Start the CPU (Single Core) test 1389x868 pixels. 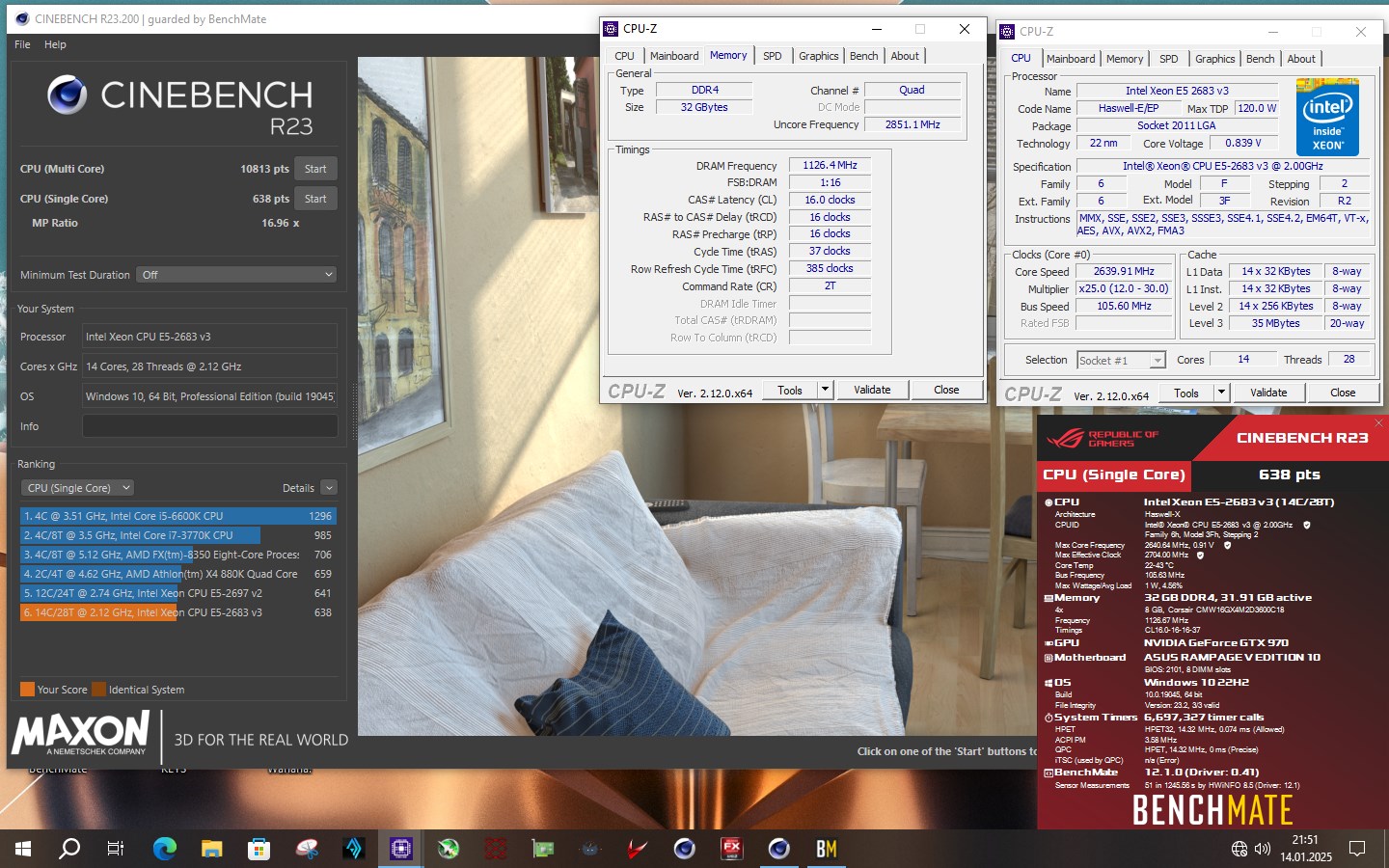(315, 199)
